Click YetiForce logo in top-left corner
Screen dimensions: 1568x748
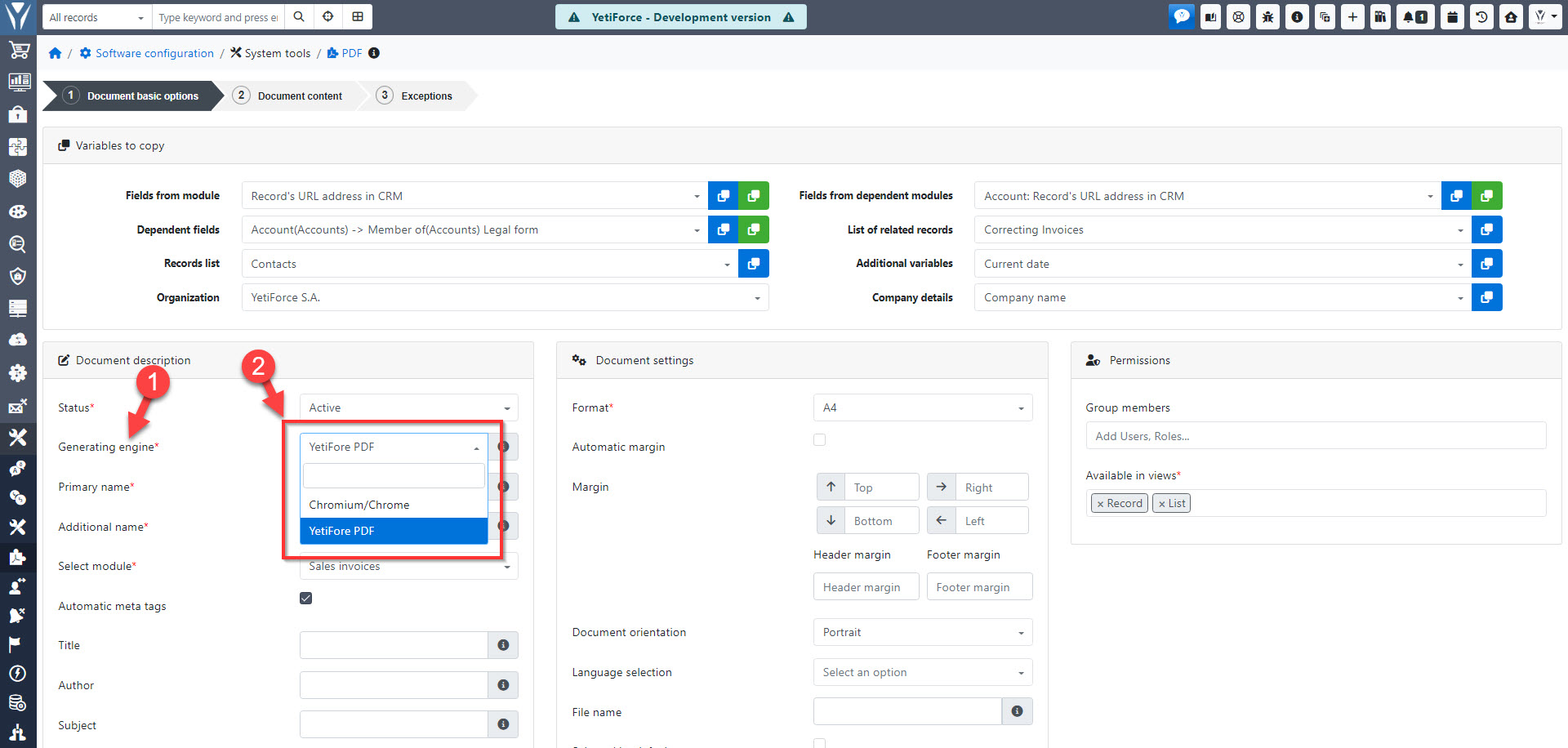click(x=18, y=16)
